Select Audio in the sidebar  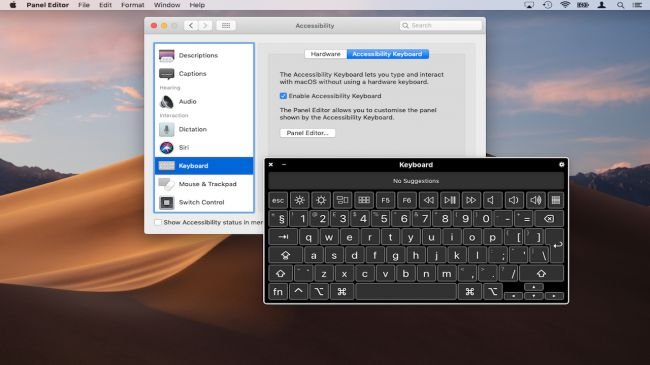(x=204, y=101)
